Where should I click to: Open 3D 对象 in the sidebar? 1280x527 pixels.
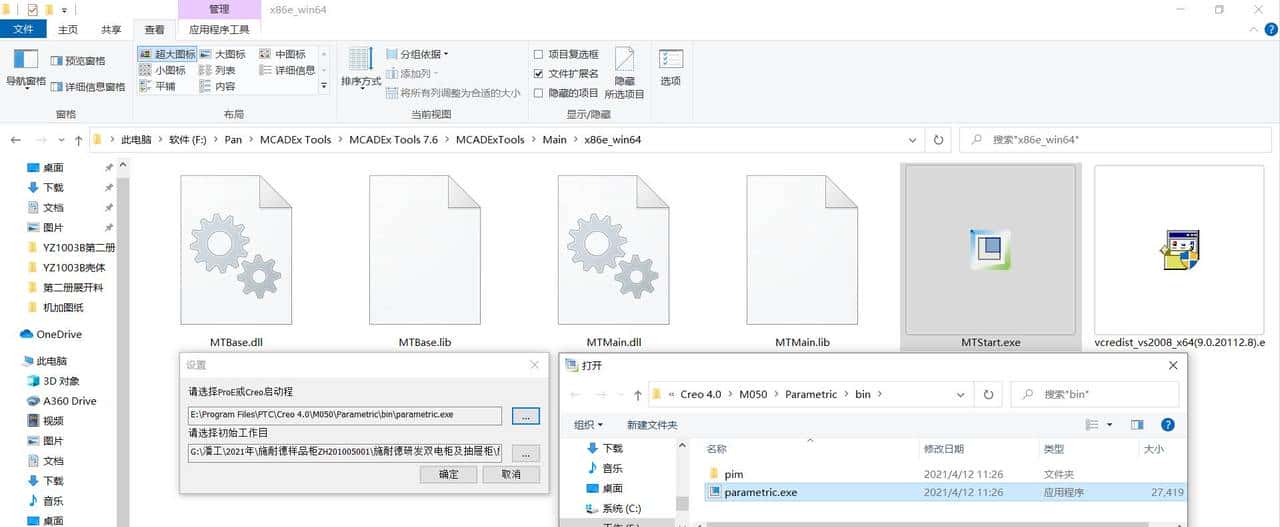click(x=61, y=381)
